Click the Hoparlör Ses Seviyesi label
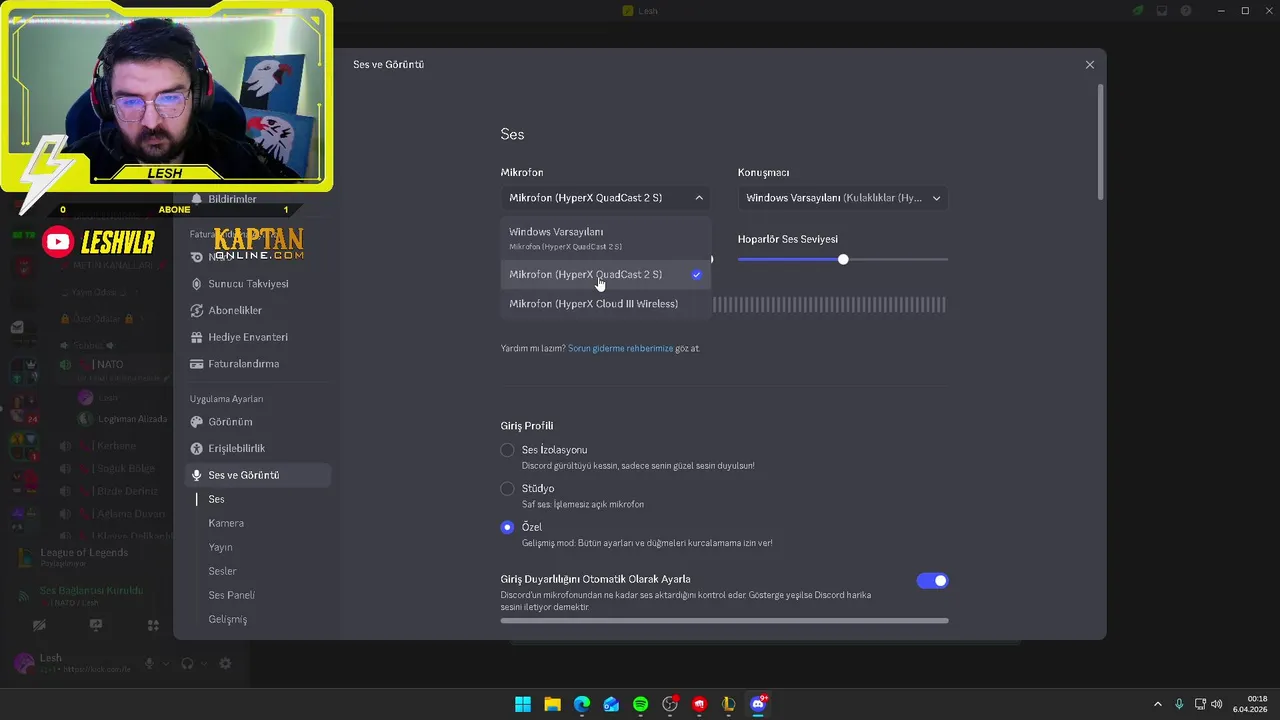This screenshot has height=720, width=1280. (x=788, y=240)
